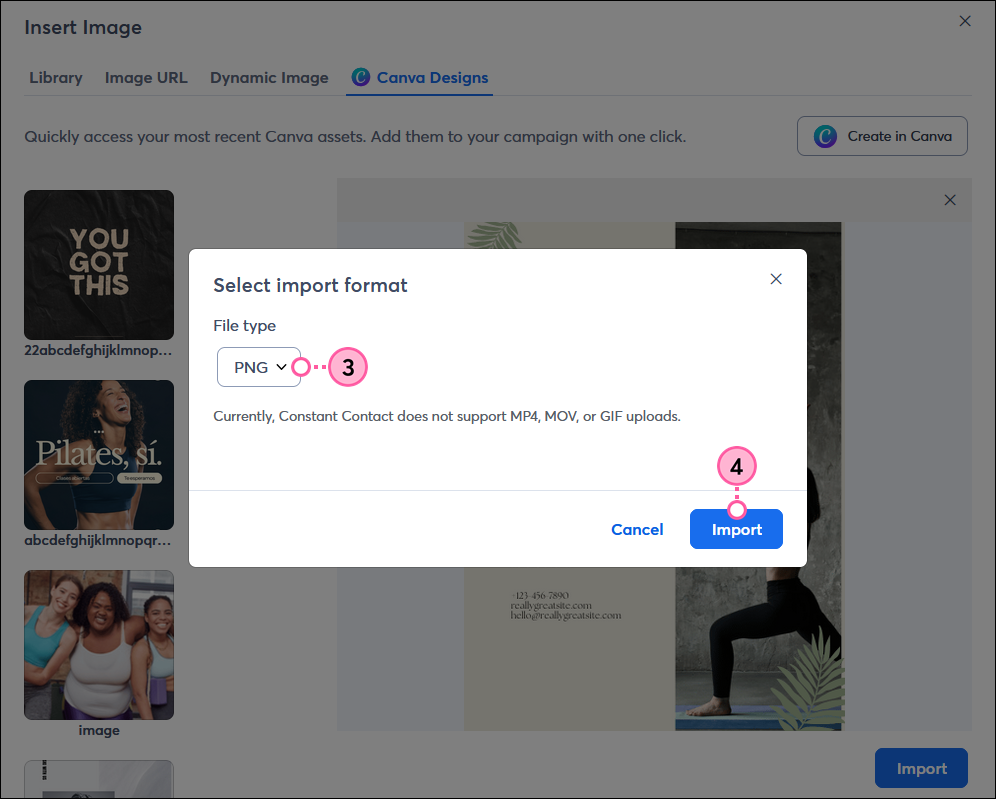996x799 pixels.
Task: Click the bottom-right Import button
Action: pos(921,768)
